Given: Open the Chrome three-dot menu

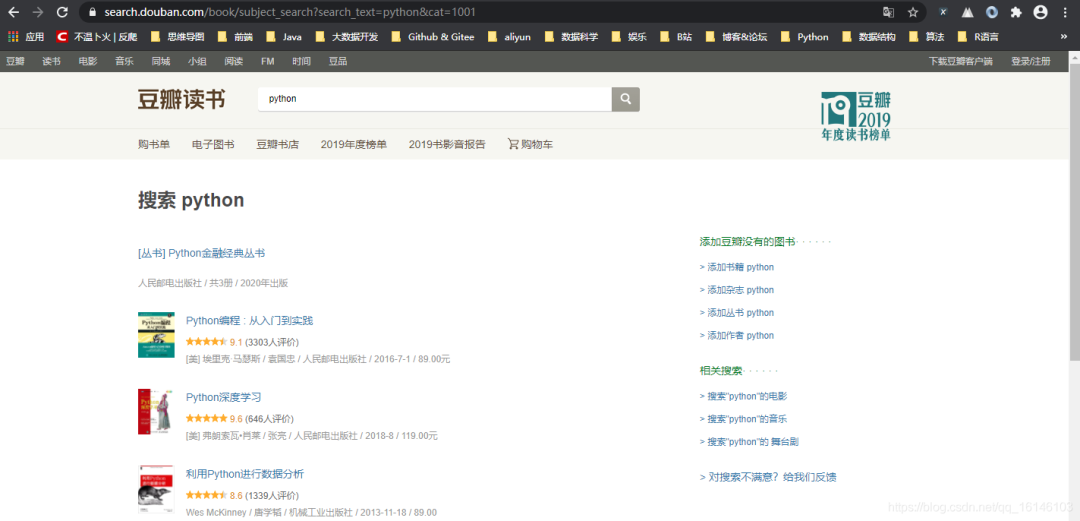Looking at the screenshot, I should click(1065, 12).
